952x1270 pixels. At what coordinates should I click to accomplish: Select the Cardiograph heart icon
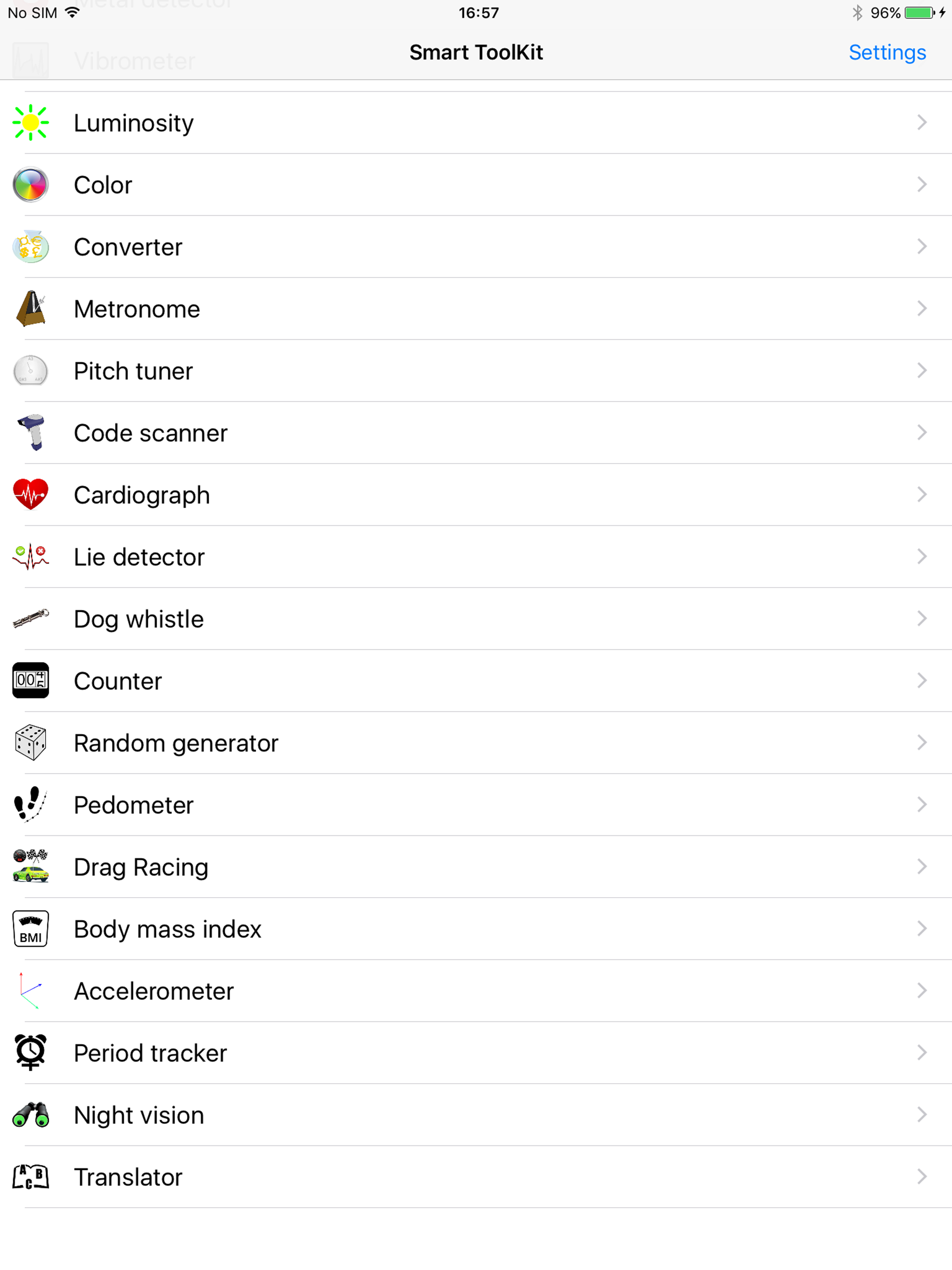[31, 494]
